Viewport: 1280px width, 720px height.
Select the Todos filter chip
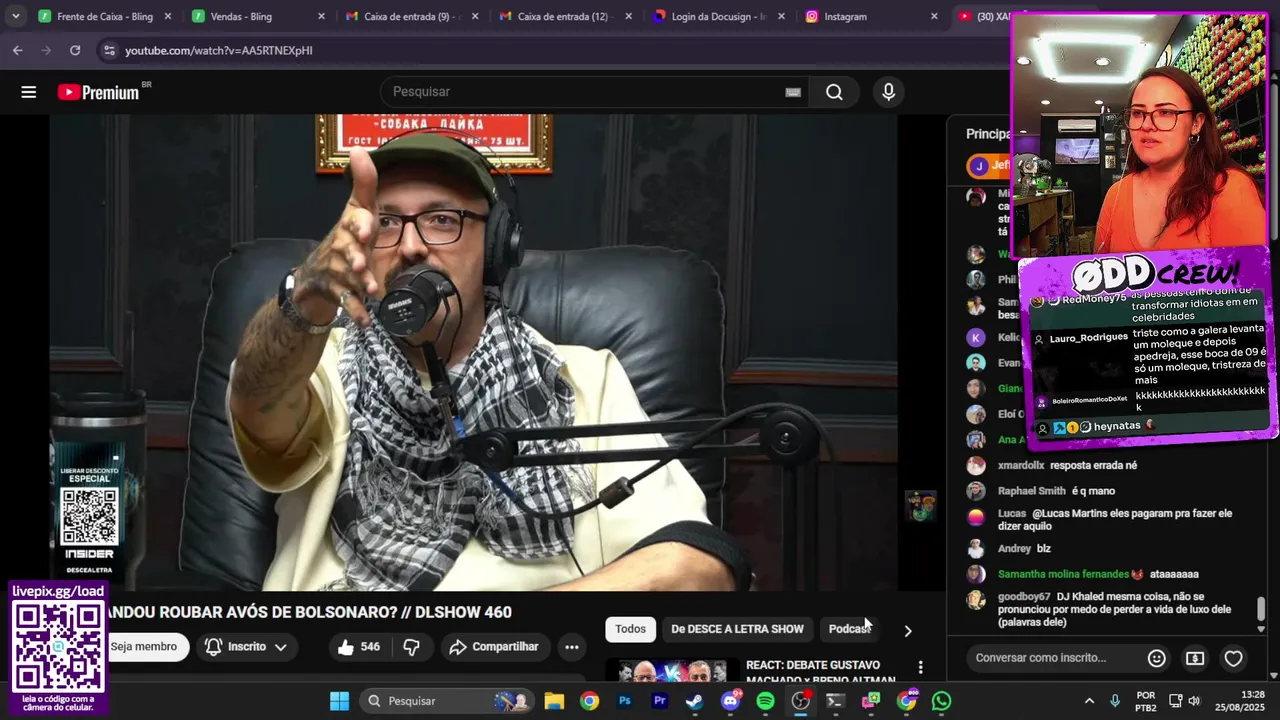pyautogui.click(x=630, y=629)
